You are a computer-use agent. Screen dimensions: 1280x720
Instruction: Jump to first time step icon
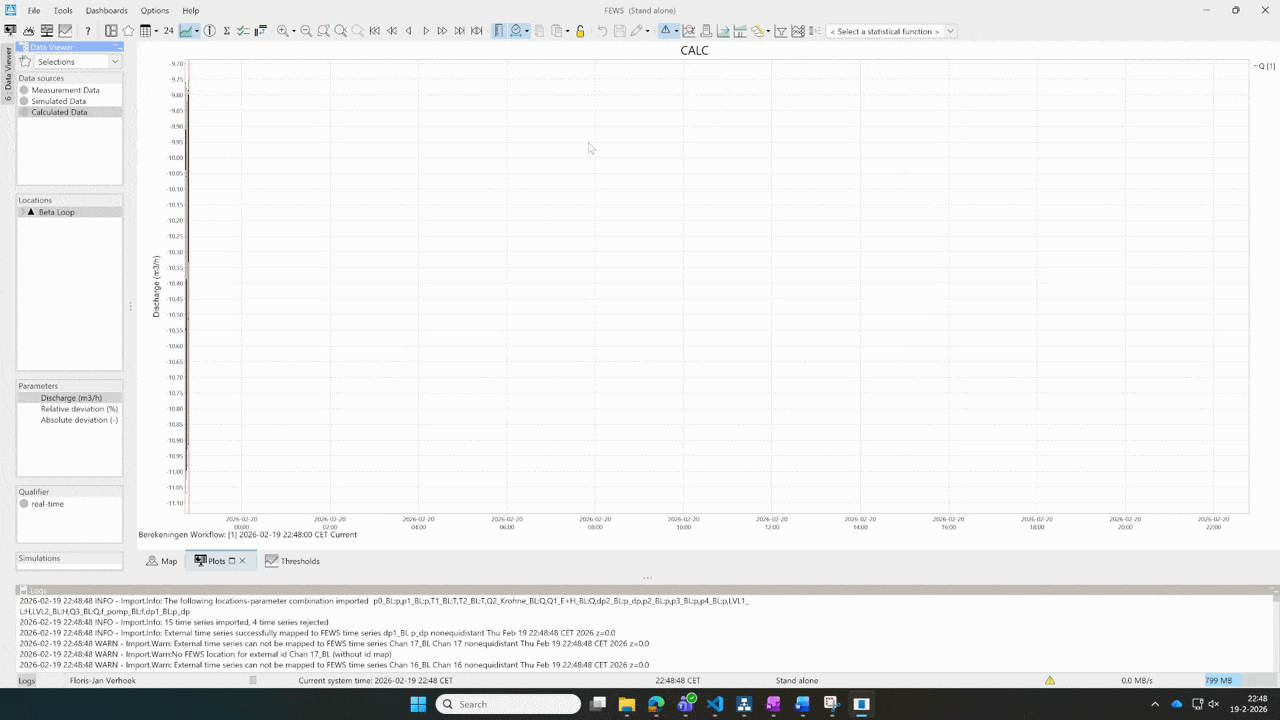pos(375,31)
